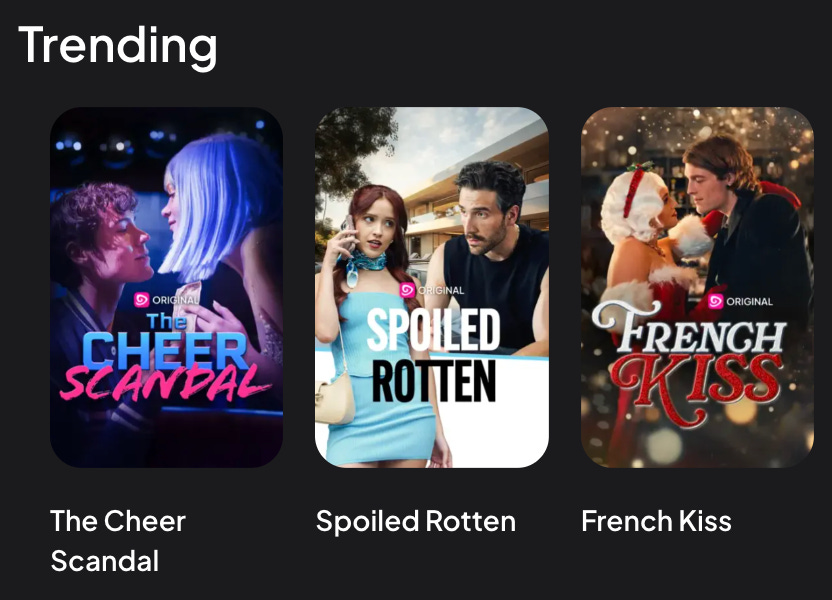This screenshot has height=600, width=832.
Task: Open the Spoiled Rotten poster
Action: click(432, 287)
